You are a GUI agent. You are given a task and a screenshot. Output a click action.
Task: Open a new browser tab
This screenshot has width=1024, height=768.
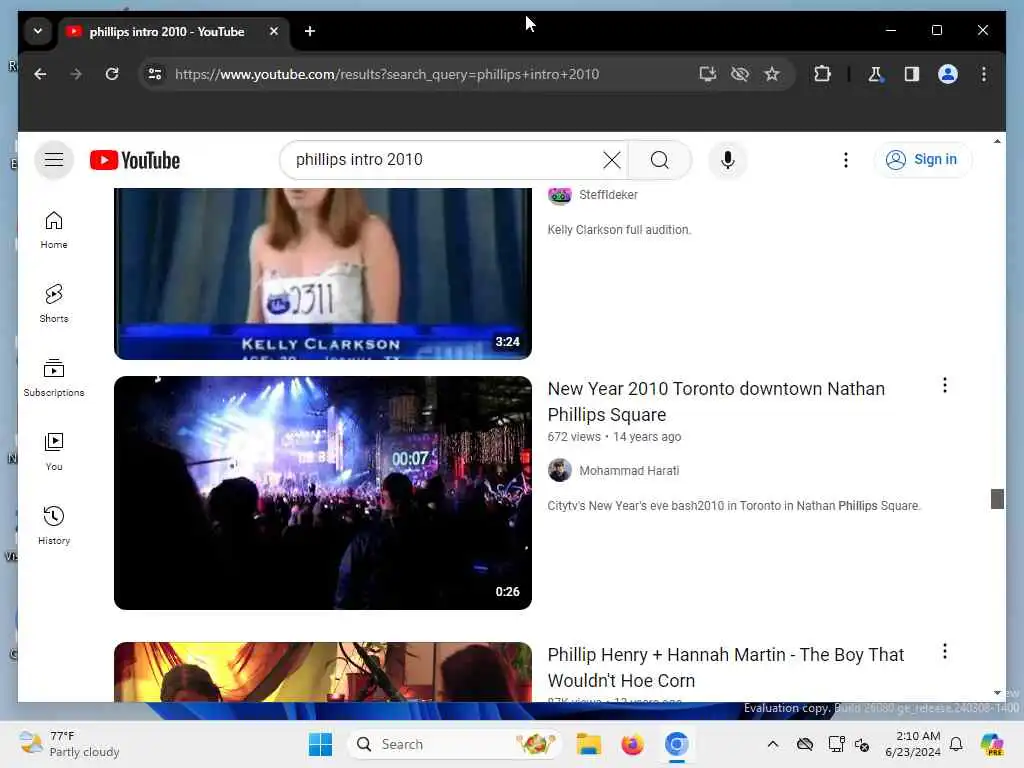[x=310, y=31]
